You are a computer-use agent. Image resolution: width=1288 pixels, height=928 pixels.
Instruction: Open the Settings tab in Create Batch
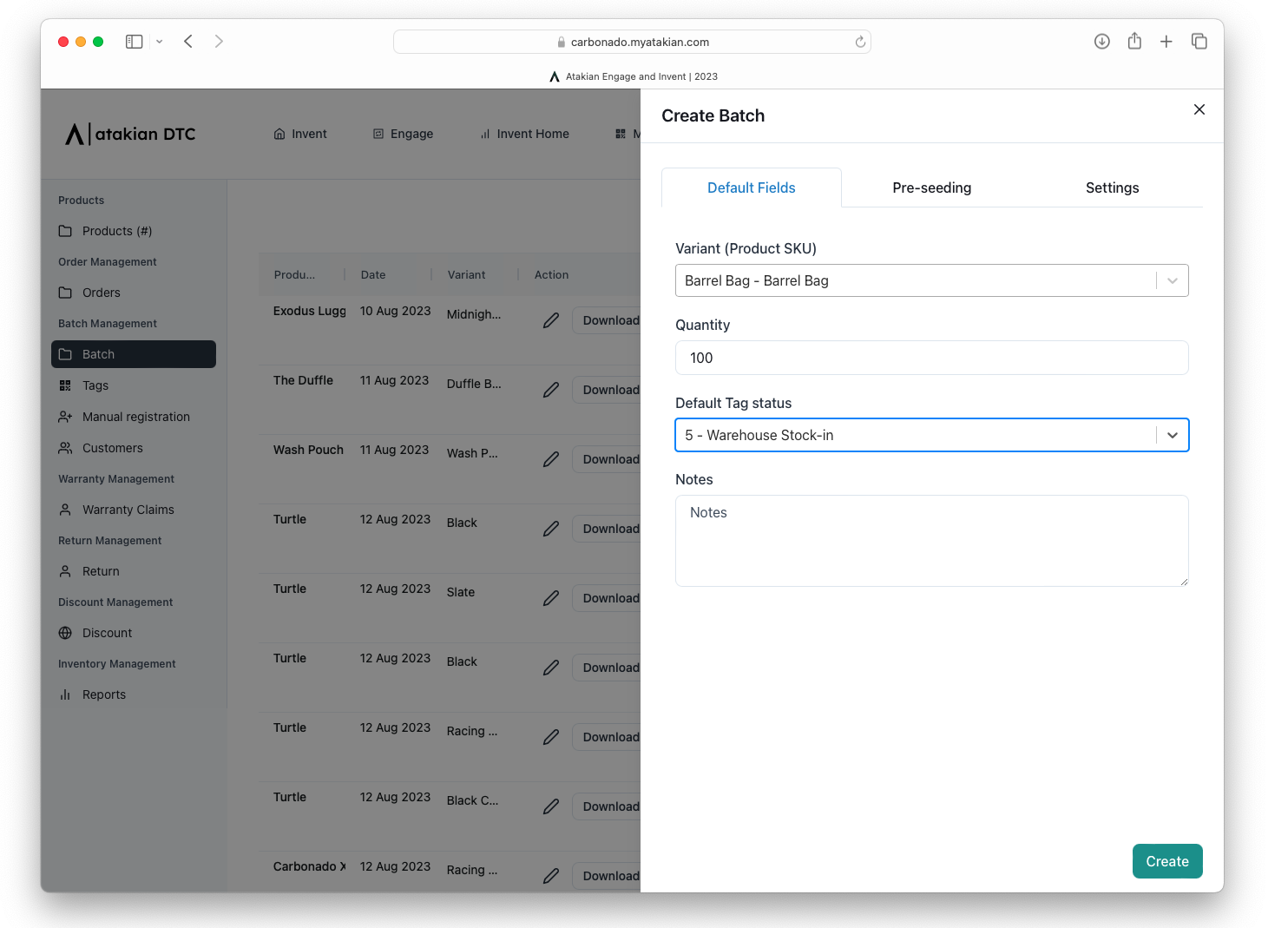(x=1112, y=188)
